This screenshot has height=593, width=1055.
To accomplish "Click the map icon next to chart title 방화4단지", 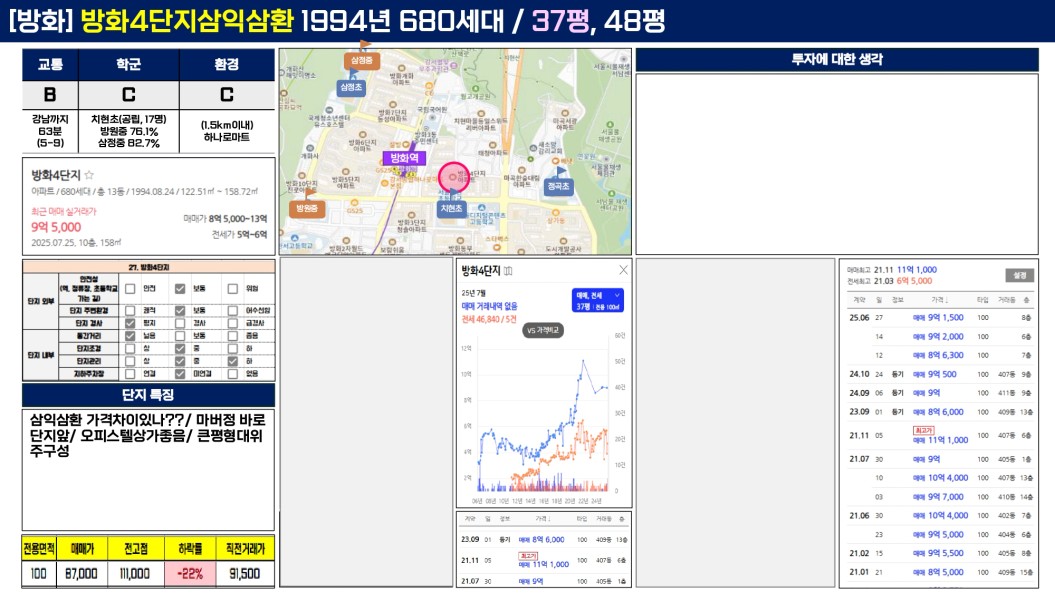I will click(508, 271).
